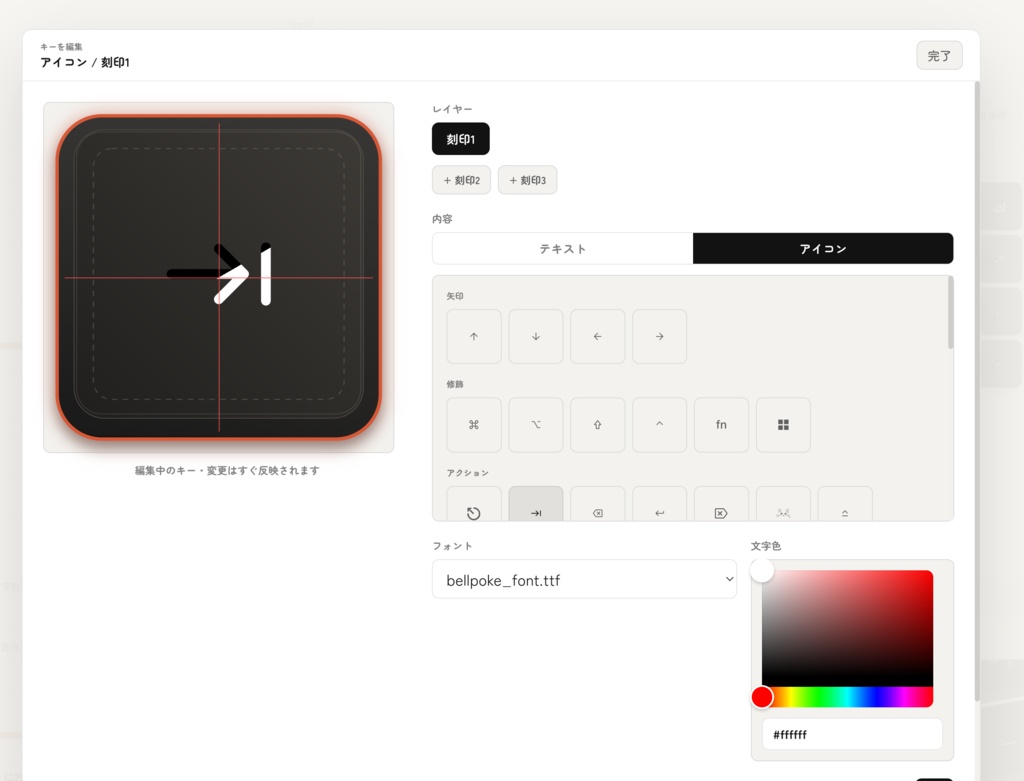Select the eject icon
1024x781 pixels.
click(845, 504)
